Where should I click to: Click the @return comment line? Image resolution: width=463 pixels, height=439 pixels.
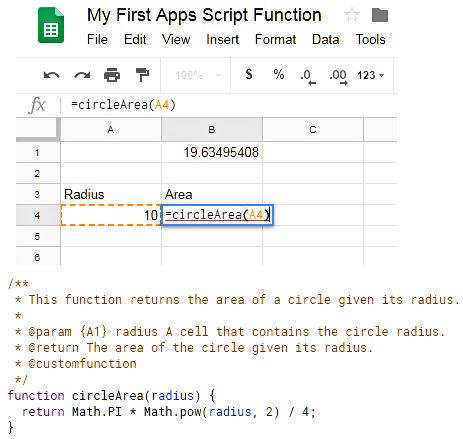tap(194, 348)
